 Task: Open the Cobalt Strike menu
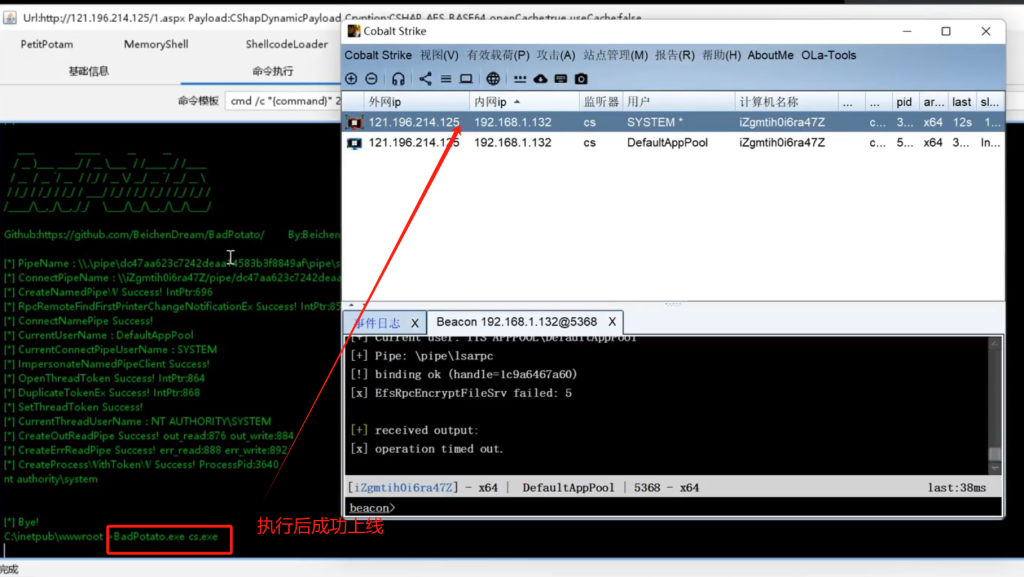click(x=378, y=55)
